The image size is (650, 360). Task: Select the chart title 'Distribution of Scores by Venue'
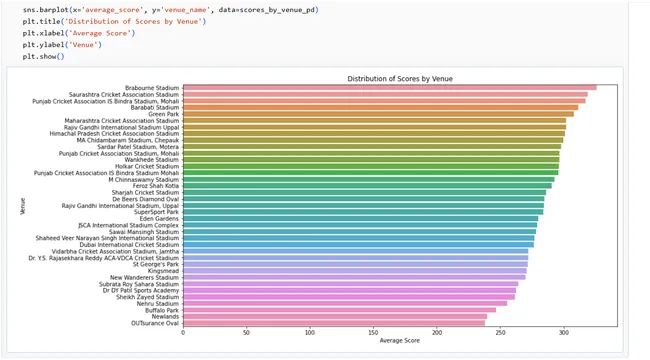[400, 79]
